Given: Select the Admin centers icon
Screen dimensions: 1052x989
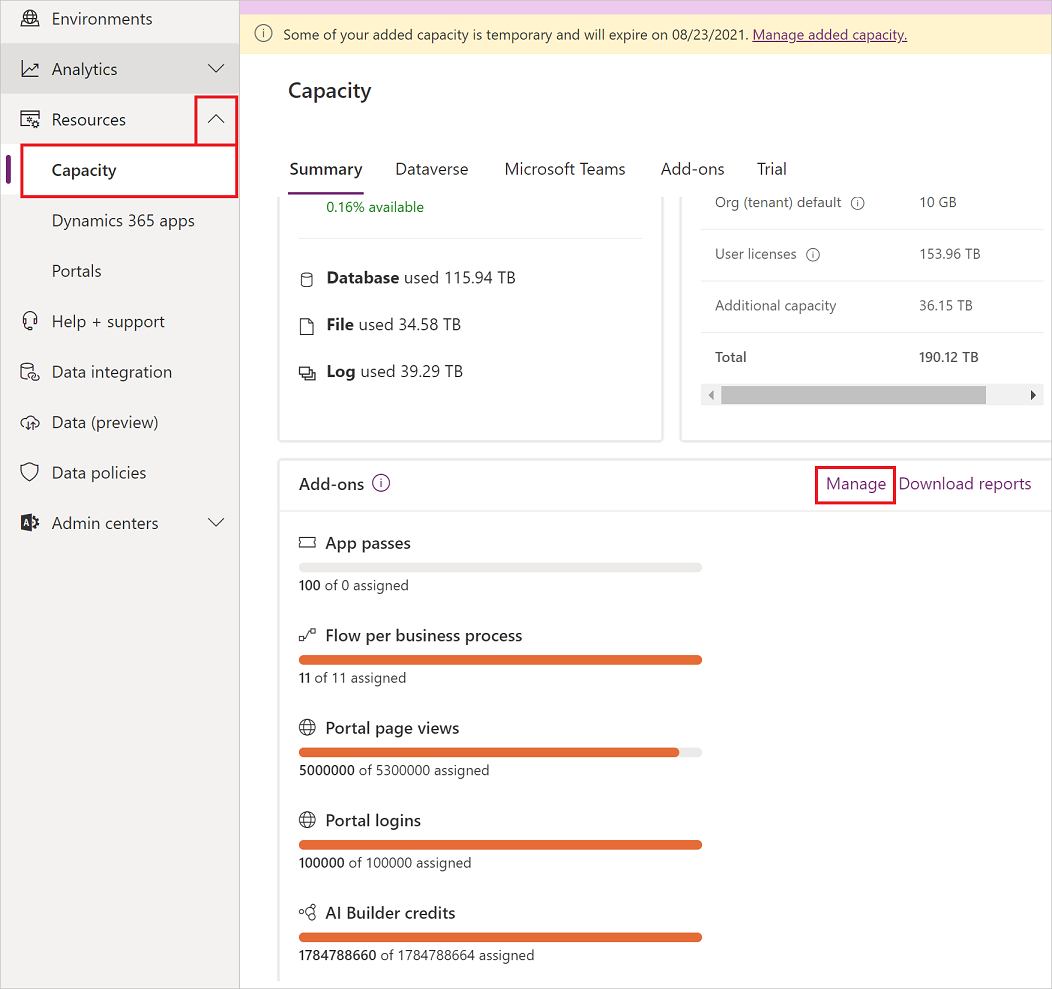Looking at the screenshot, I should [29, 522].
